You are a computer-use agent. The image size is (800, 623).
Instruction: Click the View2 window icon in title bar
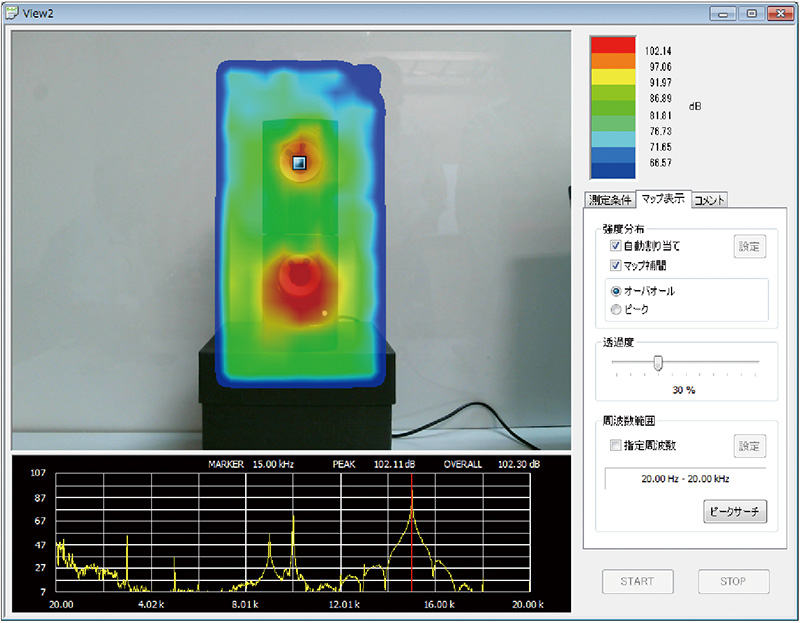click(x=11, y=12)
